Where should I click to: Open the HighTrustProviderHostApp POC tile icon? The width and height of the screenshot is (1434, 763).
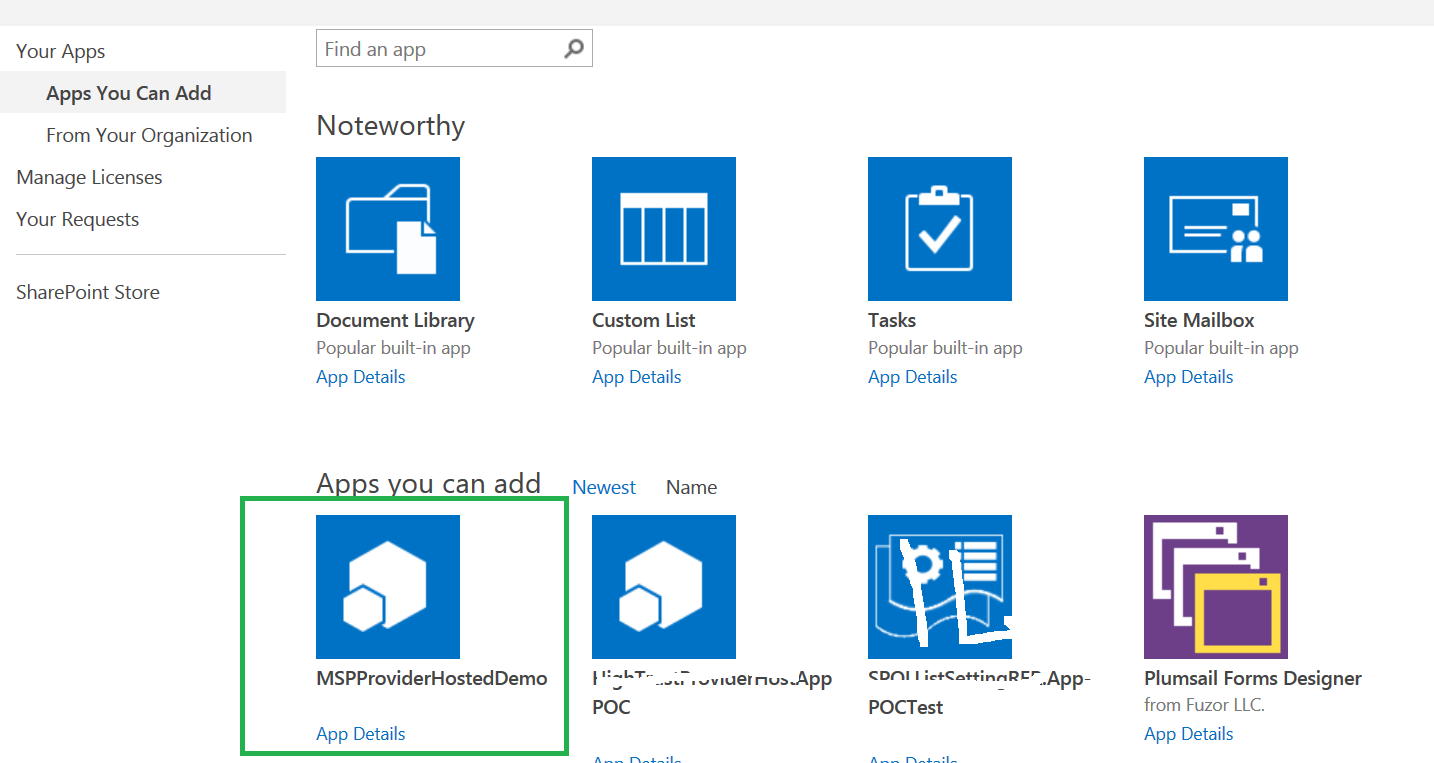tap(663, 586)
